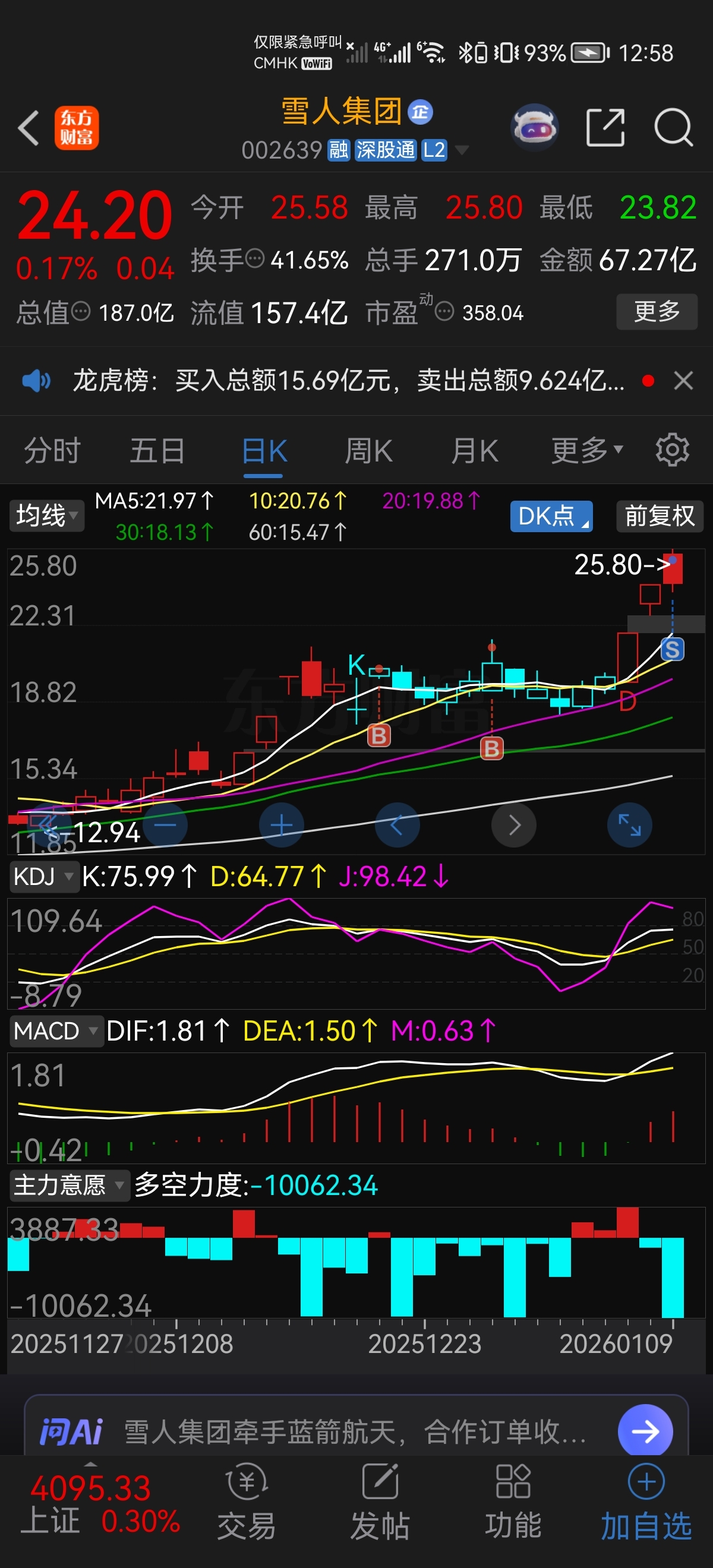Zoom in chart with plus button
The height and width of the screenshot is (1568, 713).
[281, 825]
